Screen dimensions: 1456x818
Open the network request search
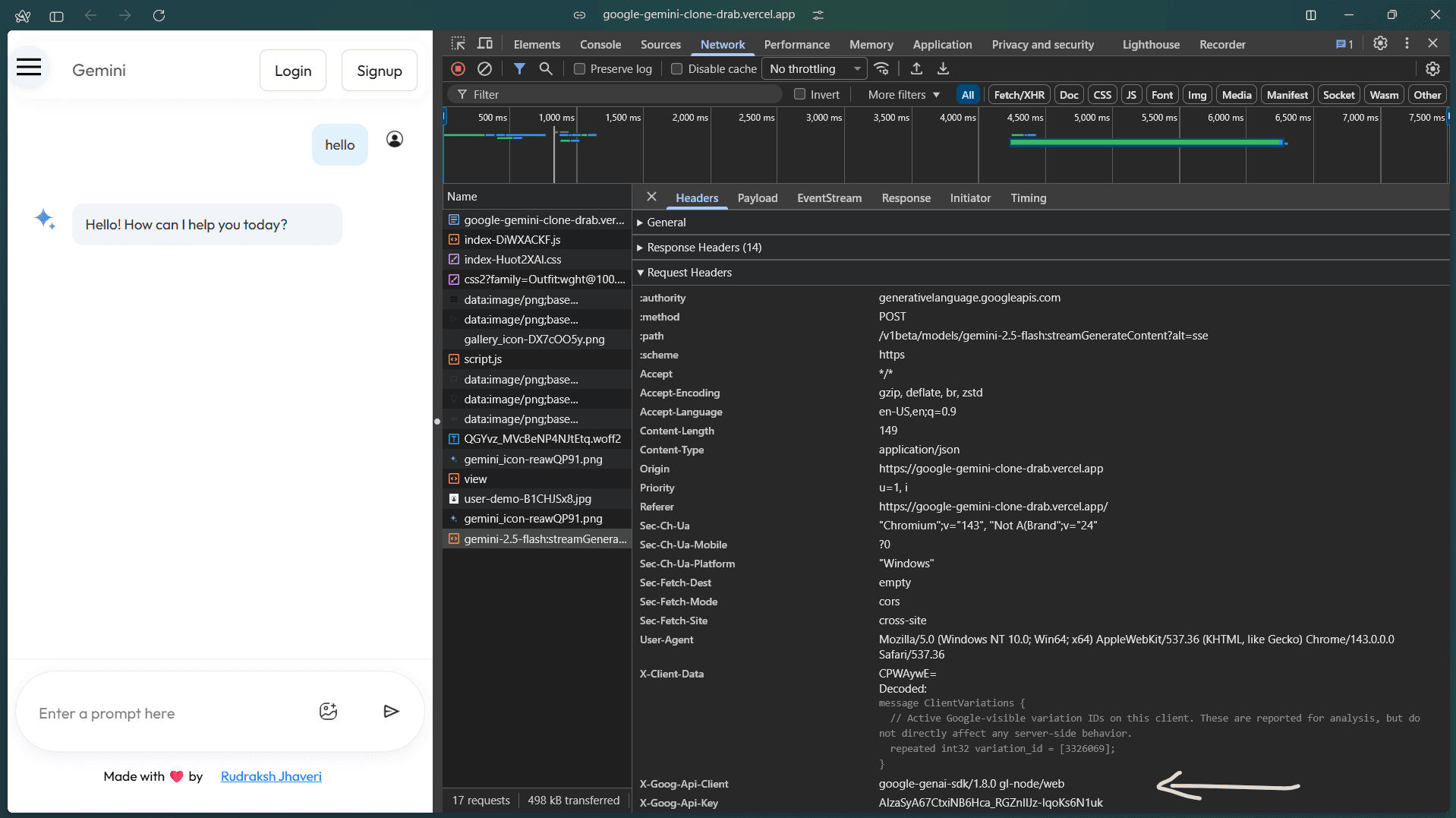546,68
